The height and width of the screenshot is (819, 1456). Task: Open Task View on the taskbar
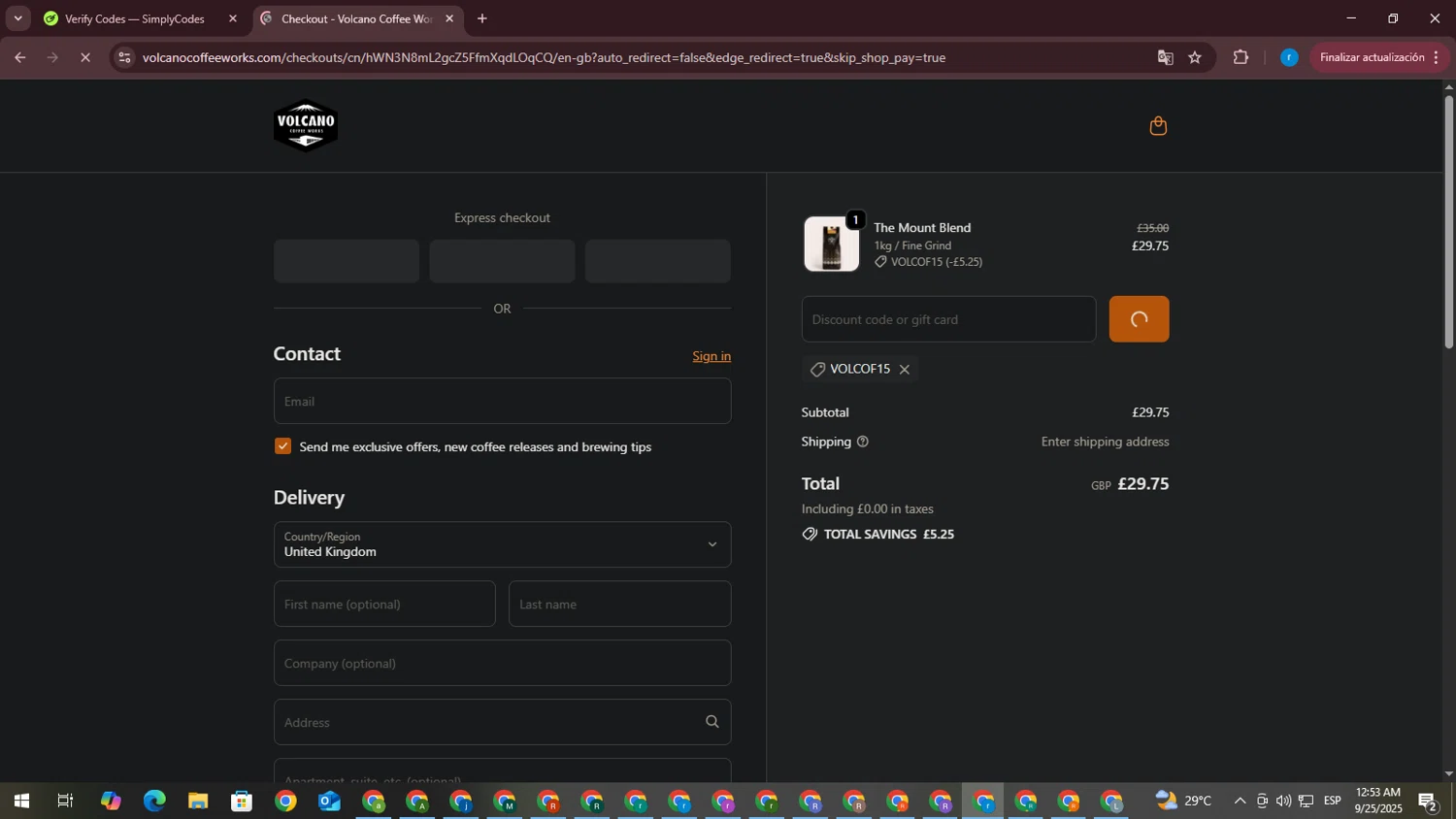[x=65, y=802]
